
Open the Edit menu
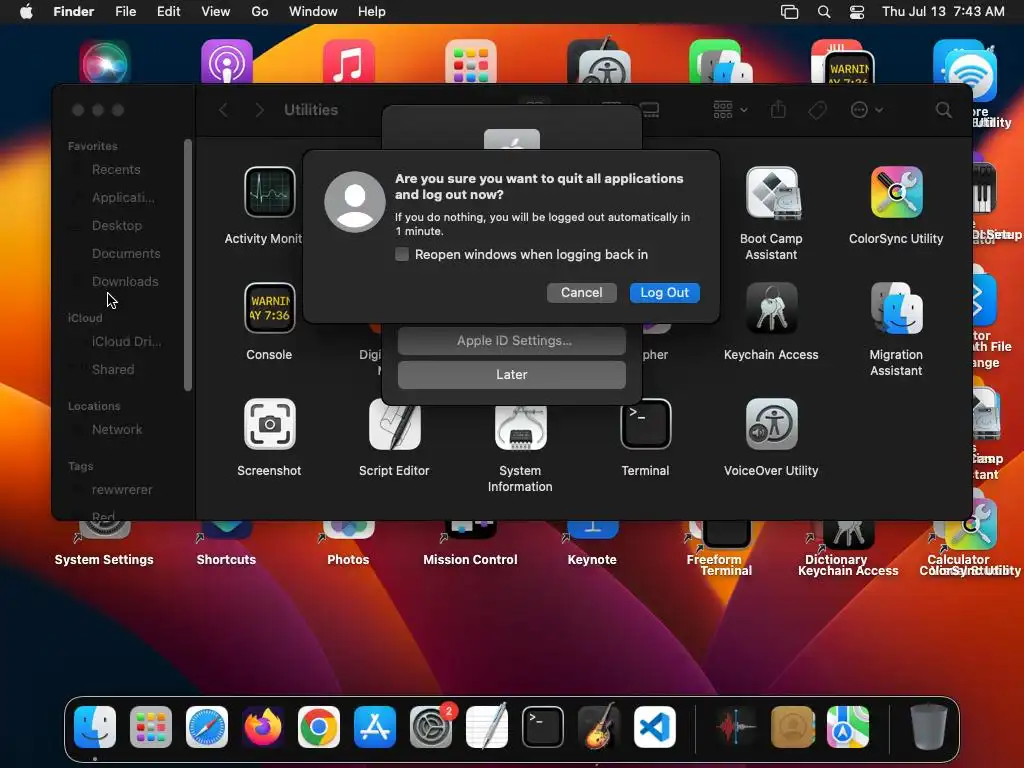tap(168, 12)
